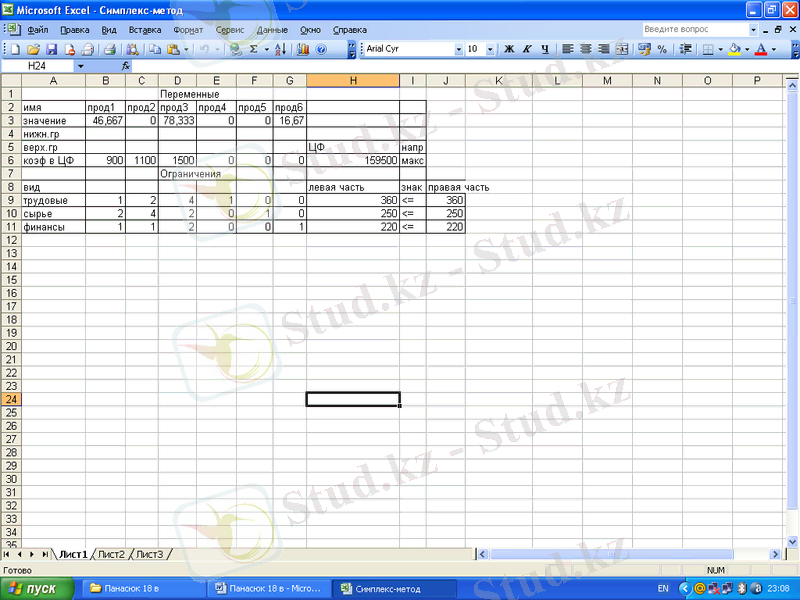Screen dimensions: 800x600
Task: Expand the fill color palette arrow
Action: tap(747, 49)
